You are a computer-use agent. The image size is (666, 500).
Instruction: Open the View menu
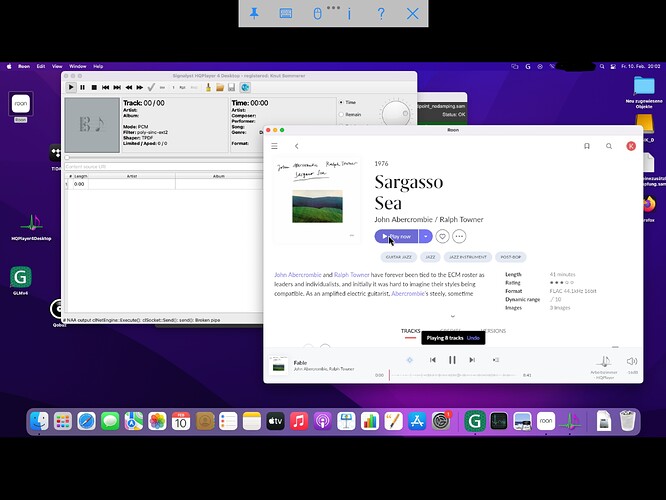57,66
